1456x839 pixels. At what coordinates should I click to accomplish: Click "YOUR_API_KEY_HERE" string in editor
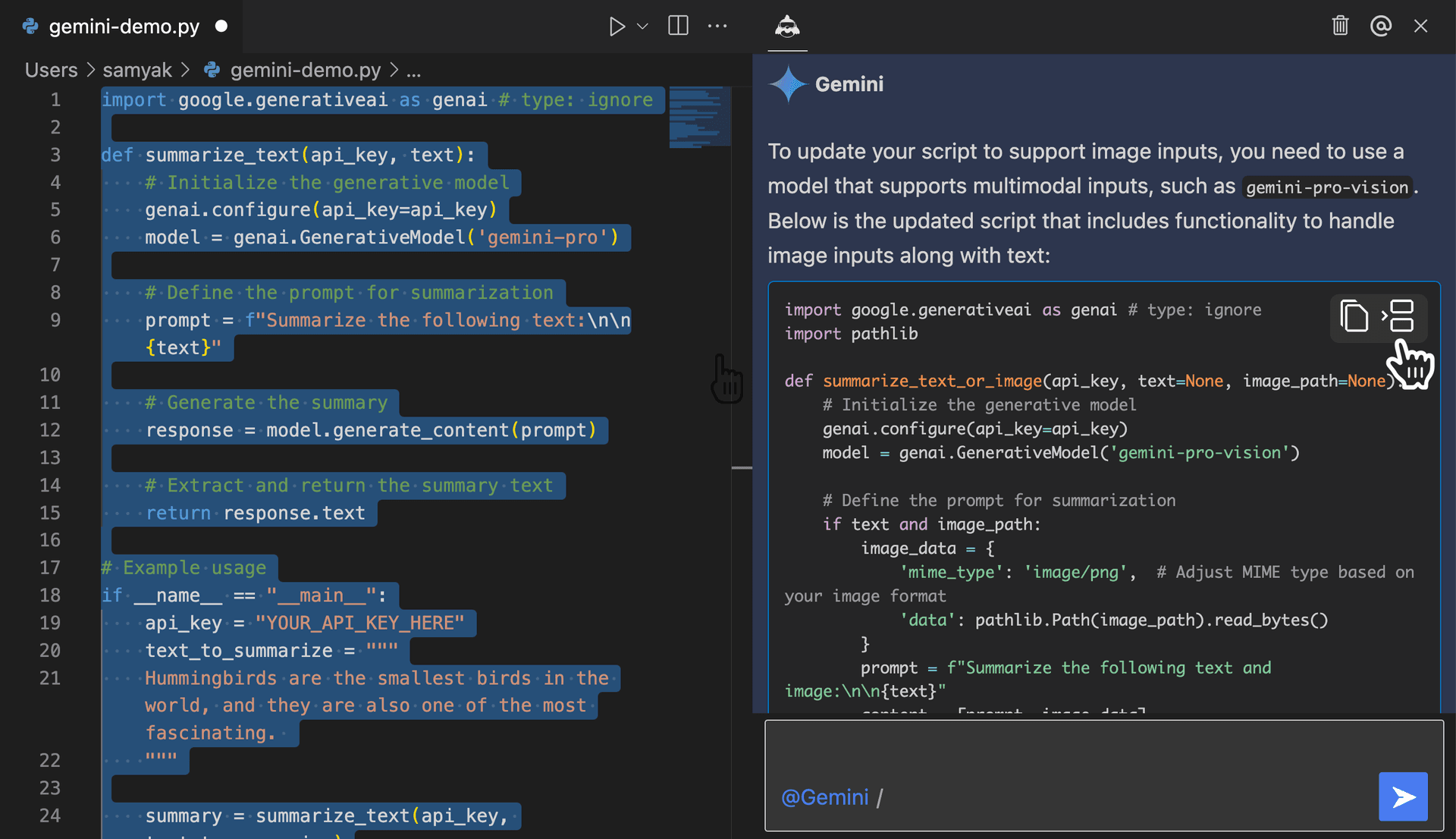359,623
